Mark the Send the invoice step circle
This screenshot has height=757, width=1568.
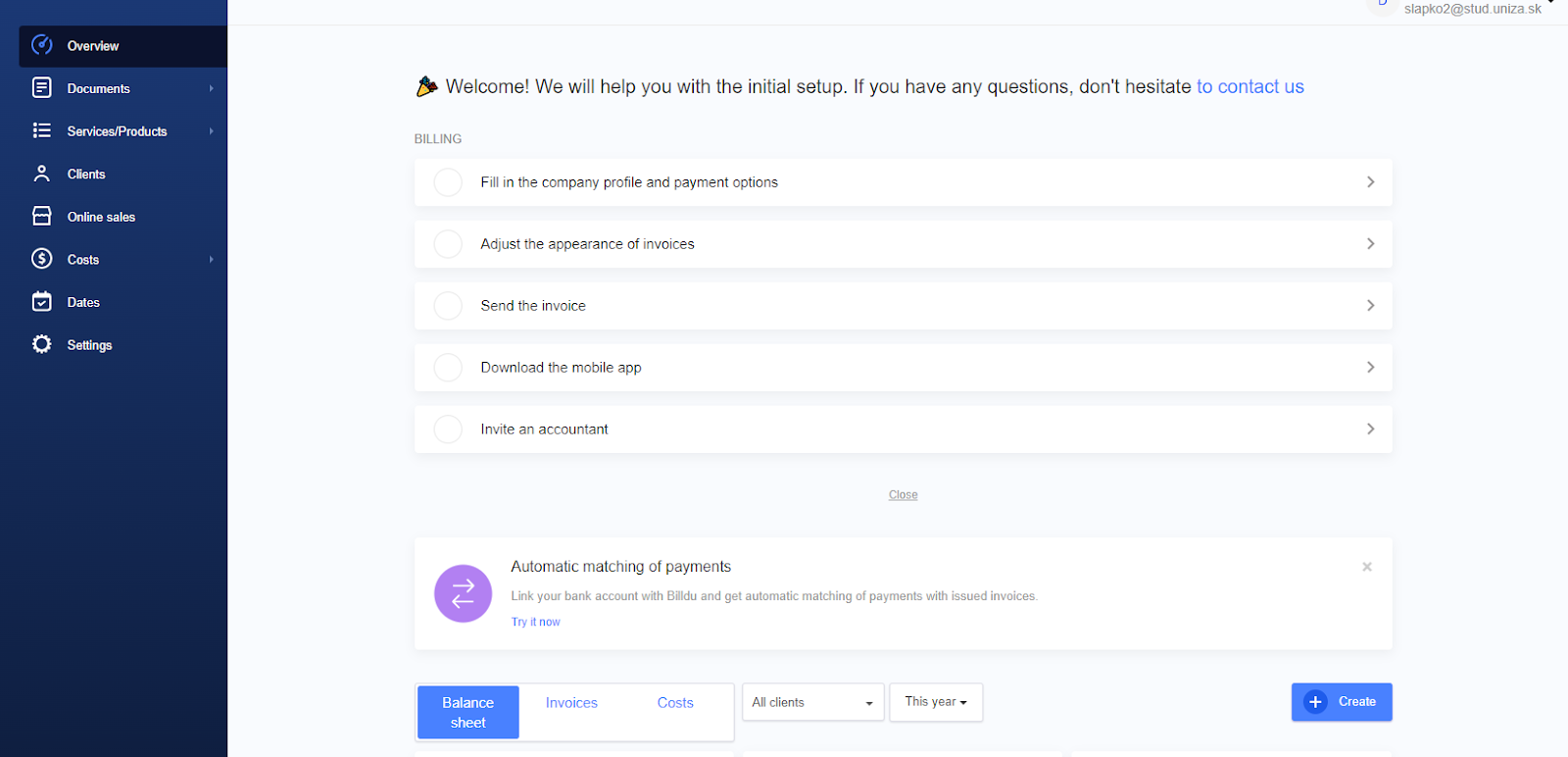point(448,306)
